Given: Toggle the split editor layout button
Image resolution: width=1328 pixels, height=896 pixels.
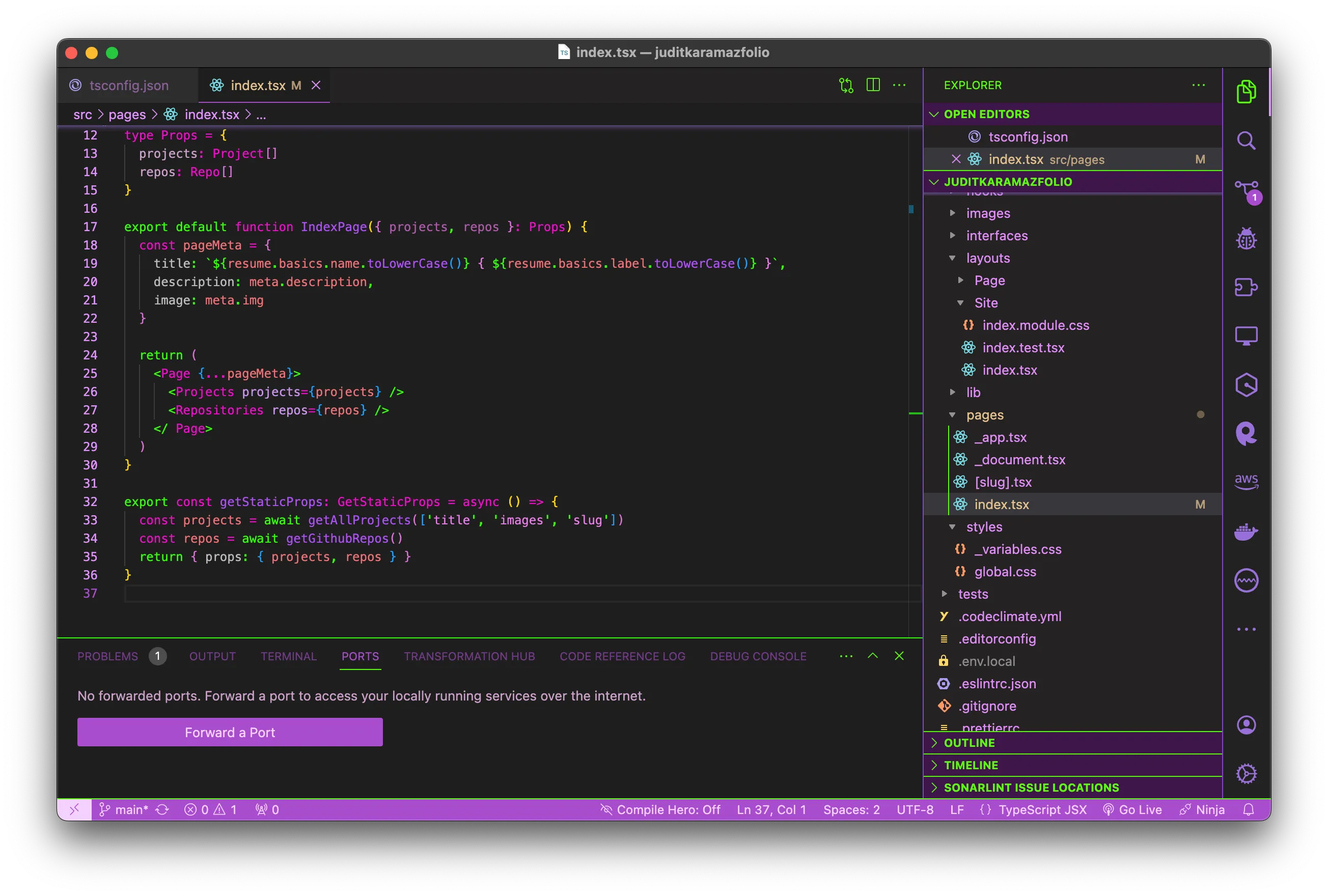Looking at the screenshot, I should [x=873, y=85].
